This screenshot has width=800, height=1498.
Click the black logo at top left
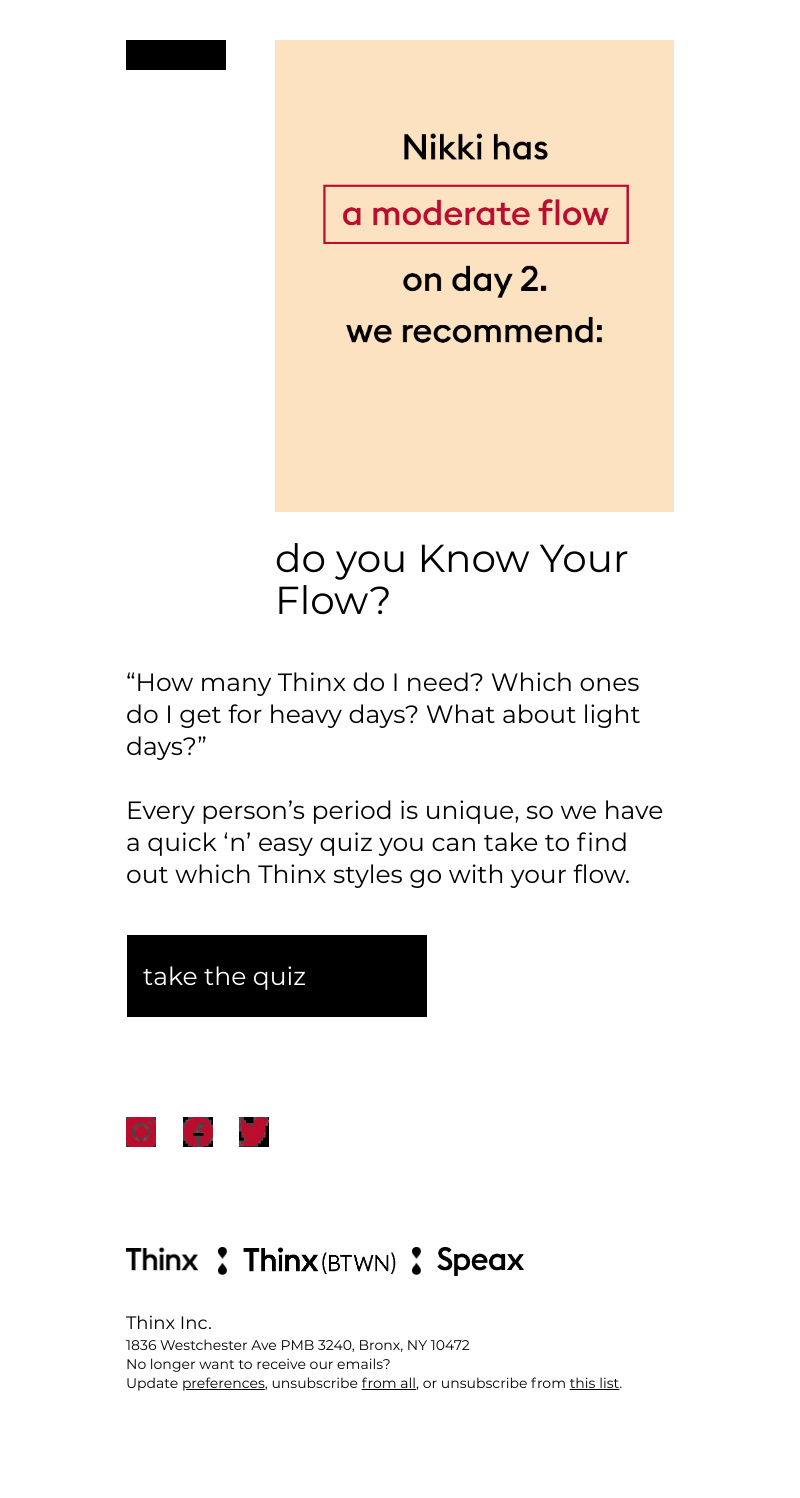[x=176, y=55]
